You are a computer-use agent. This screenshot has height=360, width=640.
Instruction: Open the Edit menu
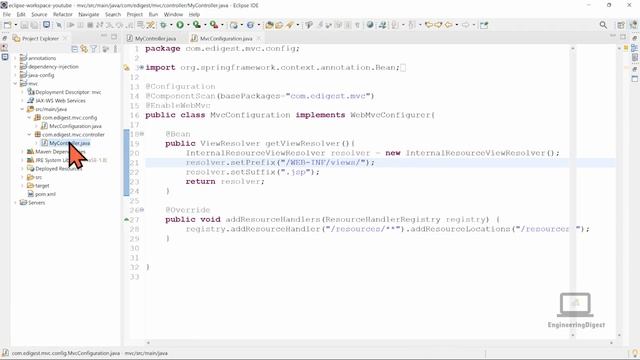pos(21,14)
